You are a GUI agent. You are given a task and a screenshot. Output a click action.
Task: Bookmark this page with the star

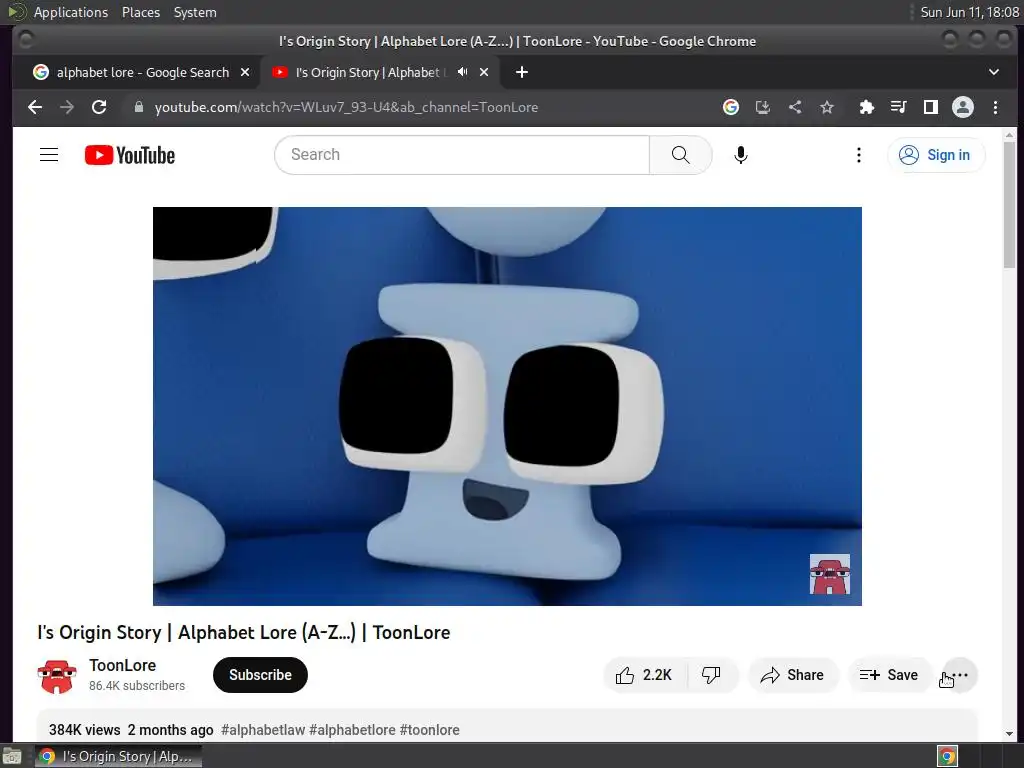click(x=827, y=107)
